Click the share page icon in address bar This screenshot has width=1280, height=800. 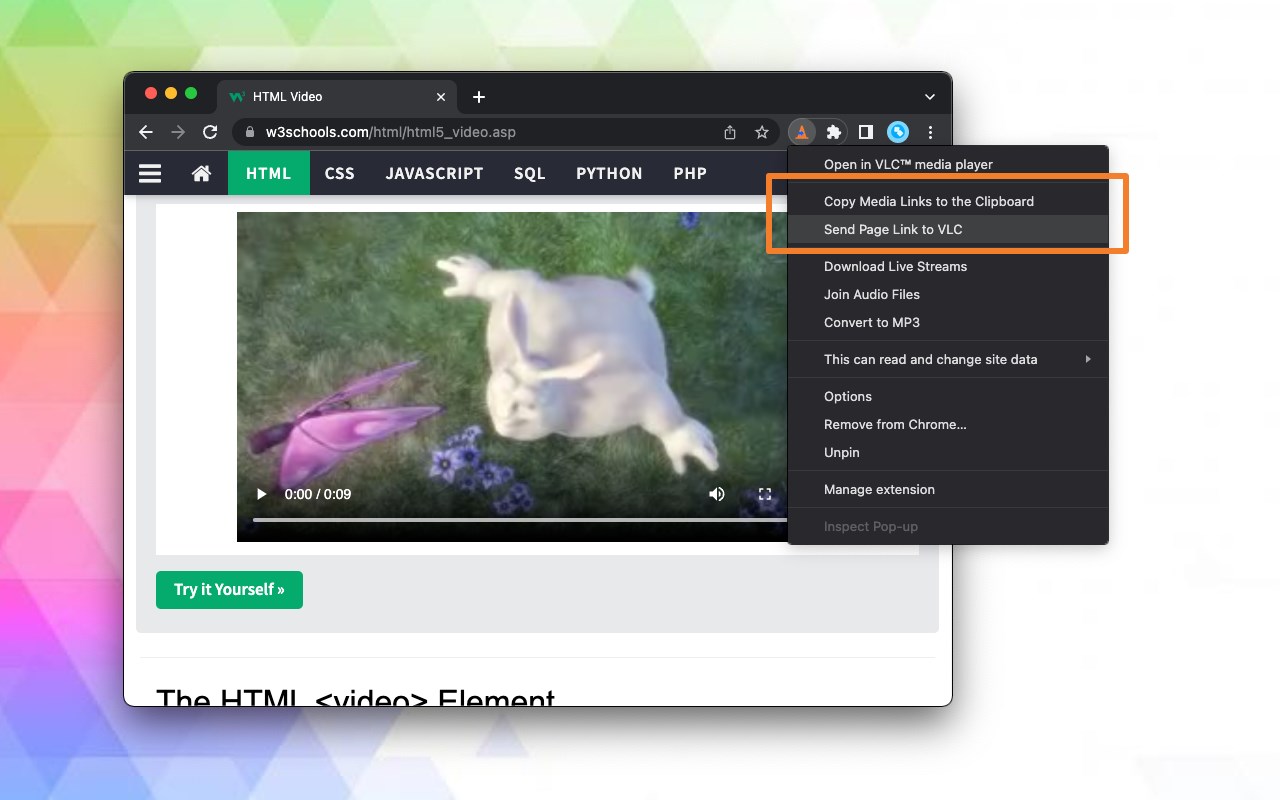[730, 132]
